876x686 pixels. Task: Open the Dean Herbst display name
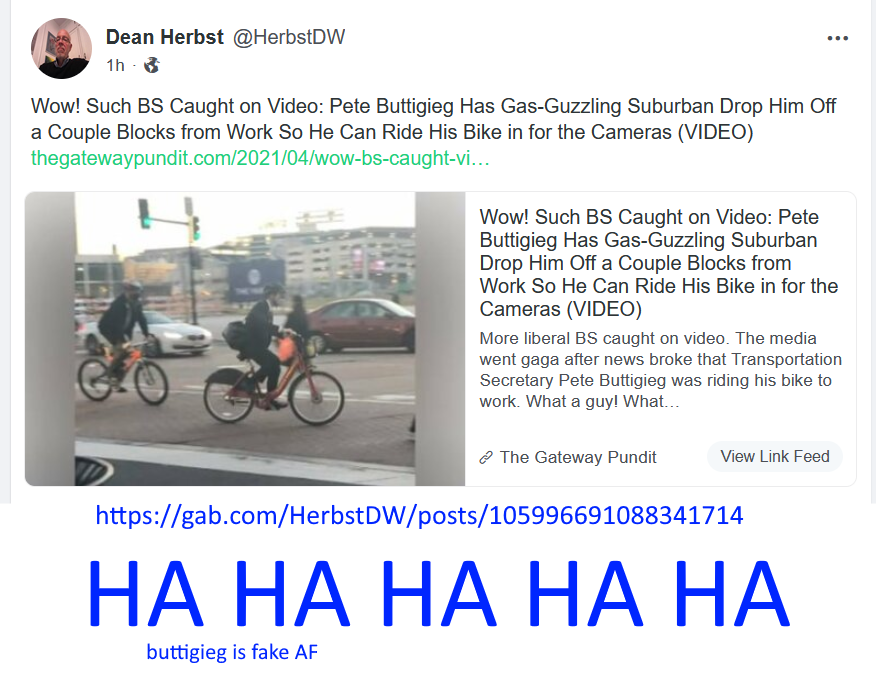click(165, 37)
